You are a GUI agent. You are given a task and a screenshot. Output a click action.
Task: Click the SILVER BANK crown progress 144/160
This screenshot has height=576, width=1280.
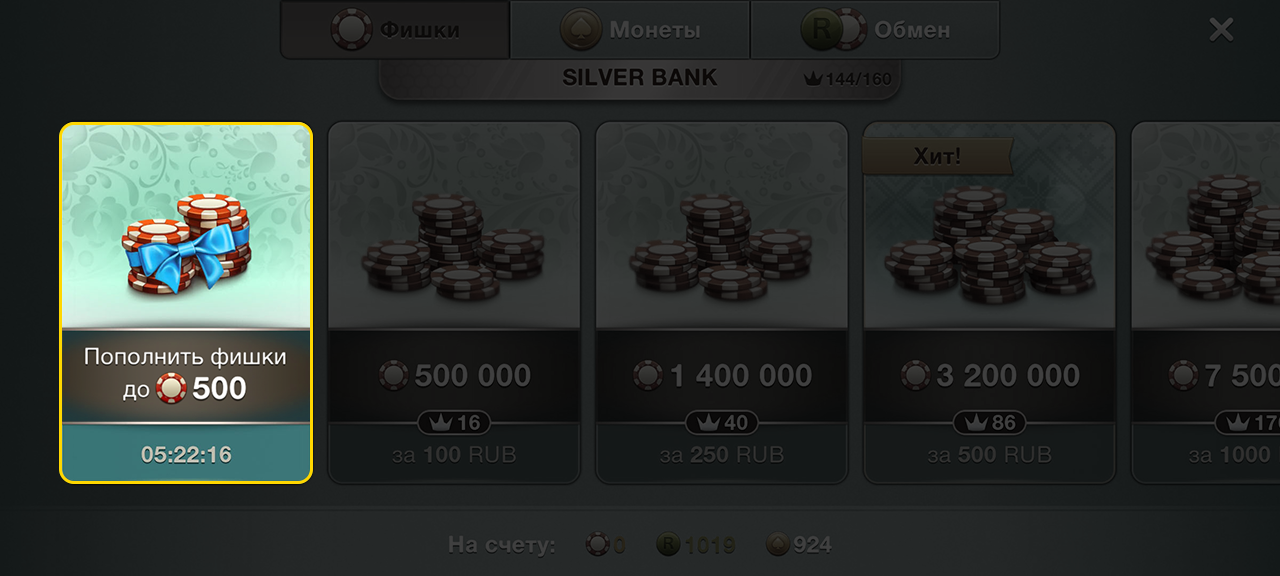pyautogui.click(x=847, y=79)
